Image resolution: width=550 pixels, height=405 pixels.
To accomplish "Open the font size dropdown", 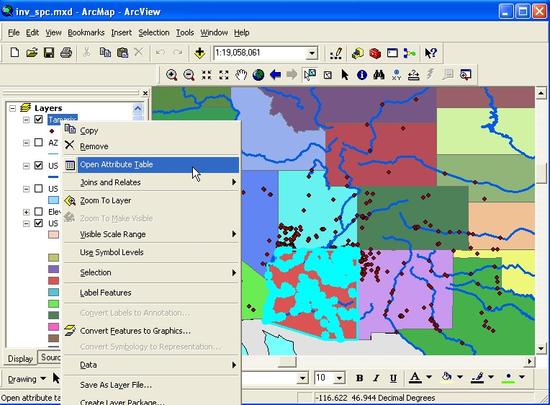I will click(339, 378).
